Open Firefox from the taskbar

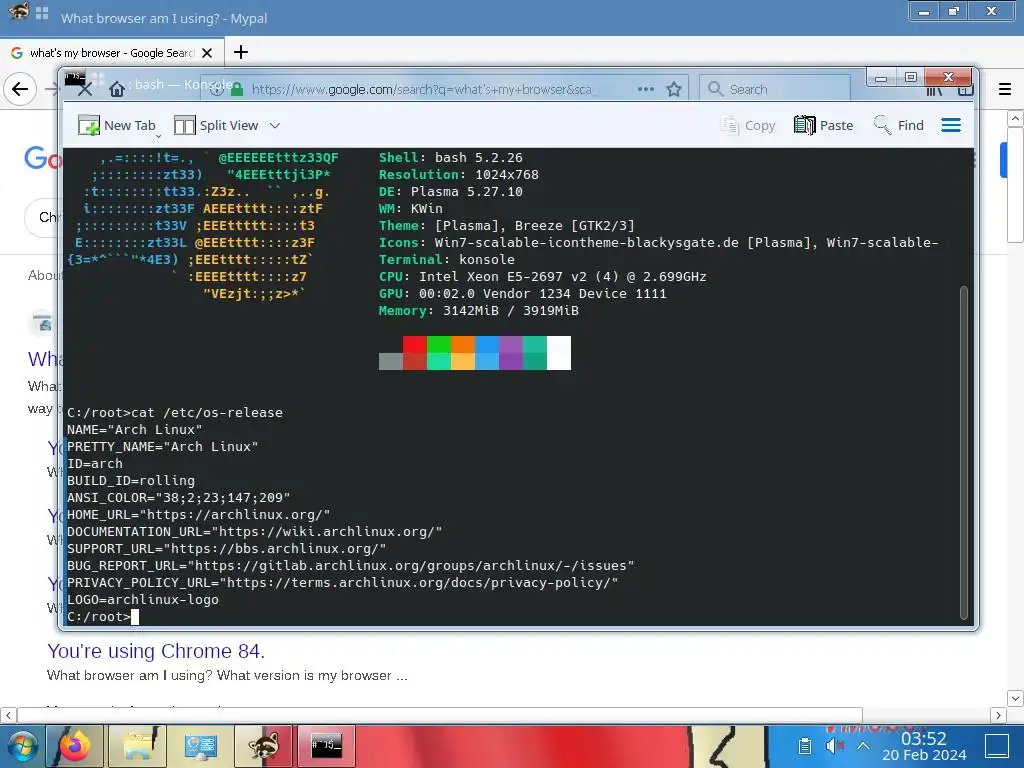(x=74, y=746)
